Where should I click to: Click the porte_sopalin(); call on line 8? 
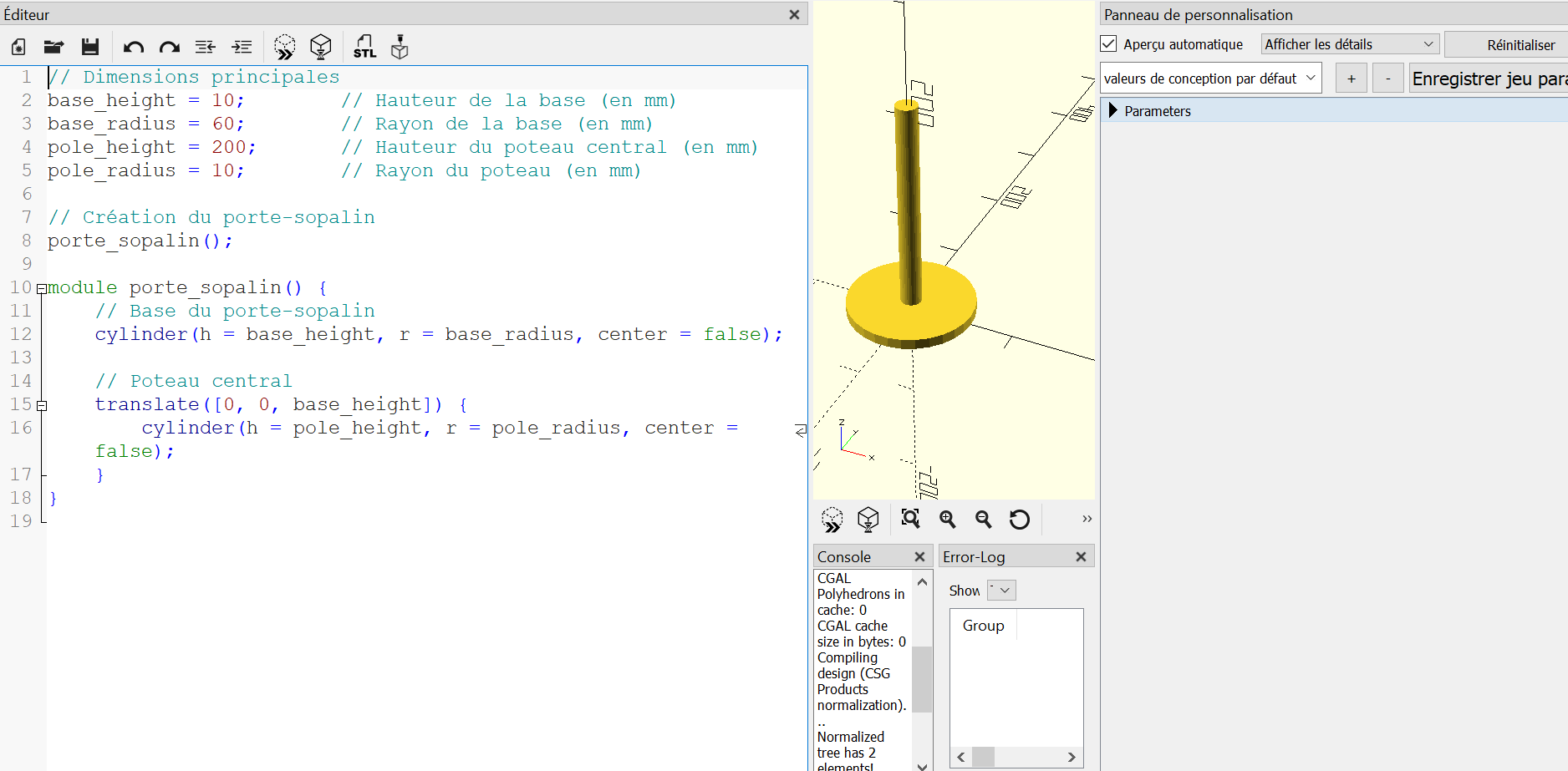click(140, 241)
